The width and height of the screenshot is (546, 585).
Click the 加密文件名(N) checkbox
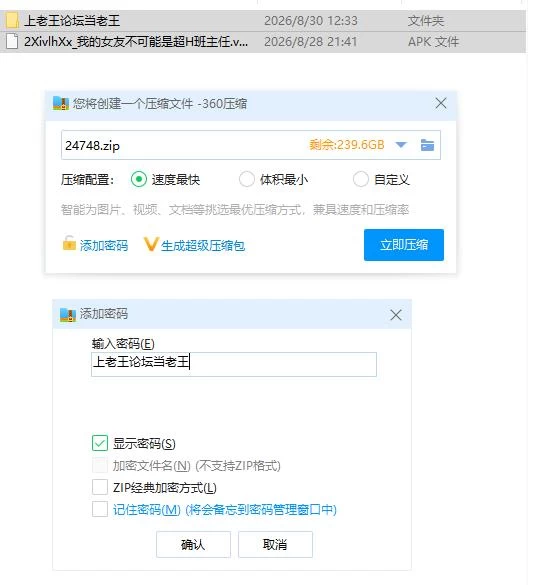[x=100, y=465]
